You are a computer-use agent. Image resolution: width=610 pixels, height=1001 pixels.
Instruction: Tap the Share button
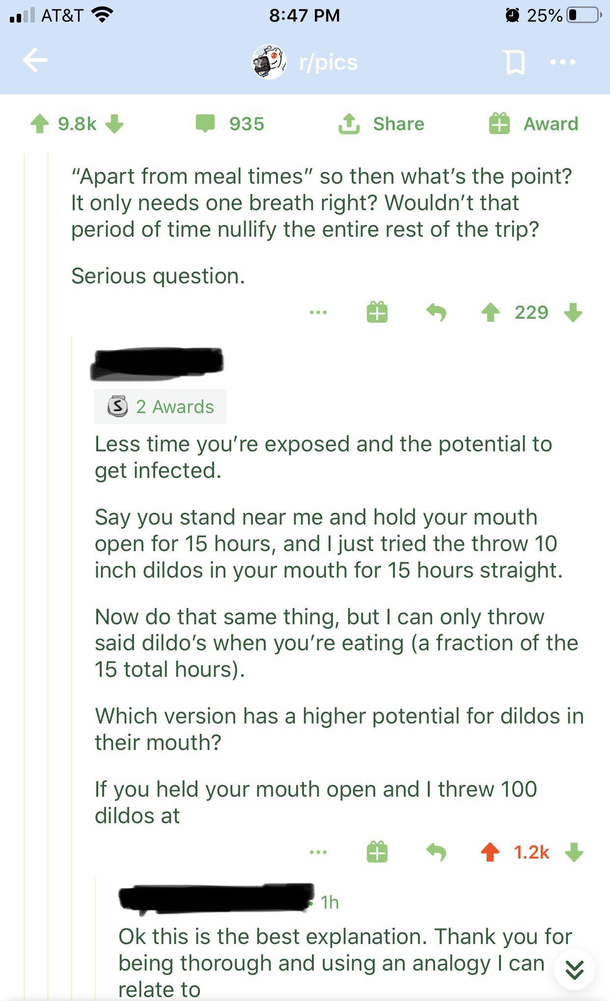[x=381, y=123]
